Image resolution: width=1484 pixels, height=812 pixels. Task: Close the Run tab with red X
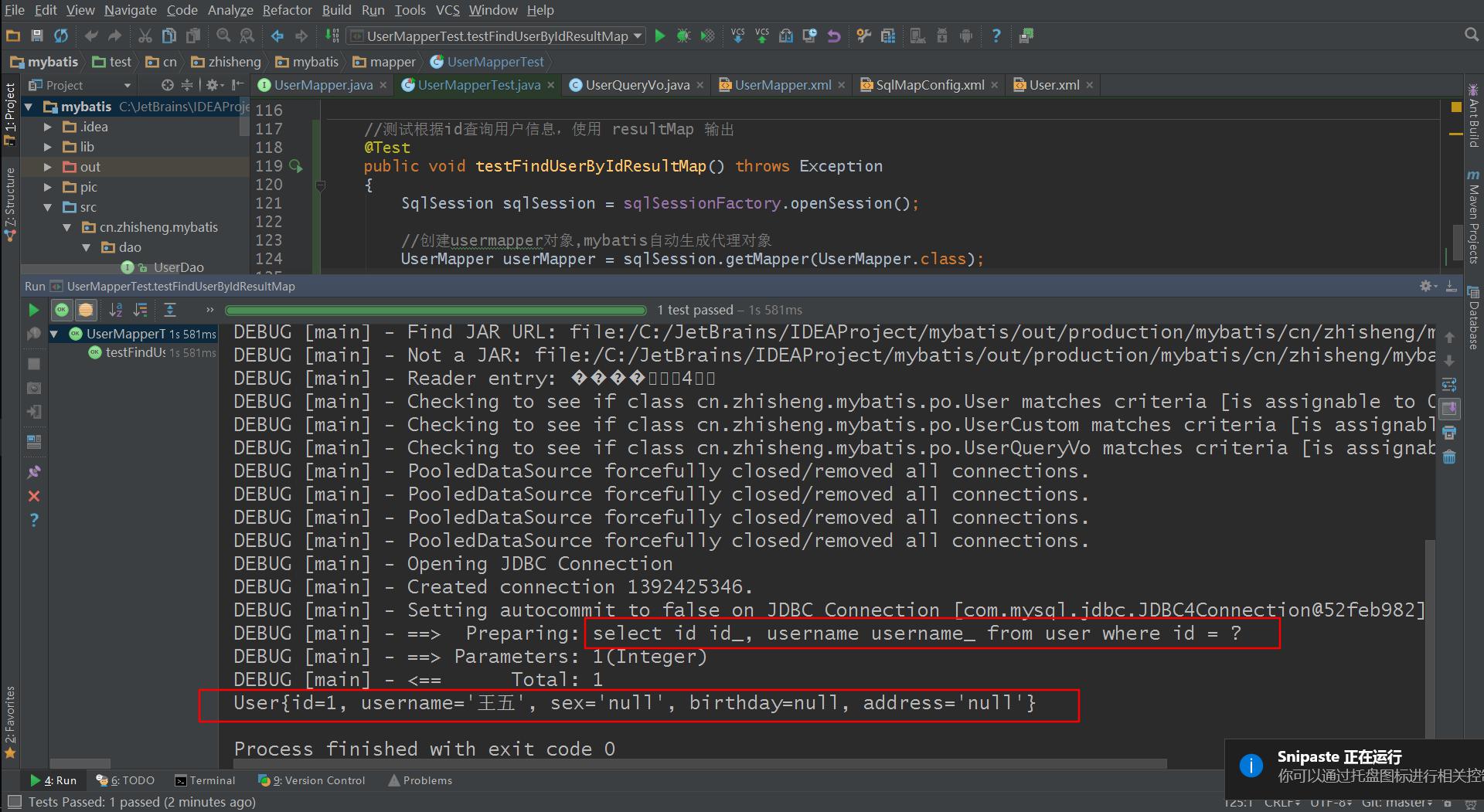point(34,496)
